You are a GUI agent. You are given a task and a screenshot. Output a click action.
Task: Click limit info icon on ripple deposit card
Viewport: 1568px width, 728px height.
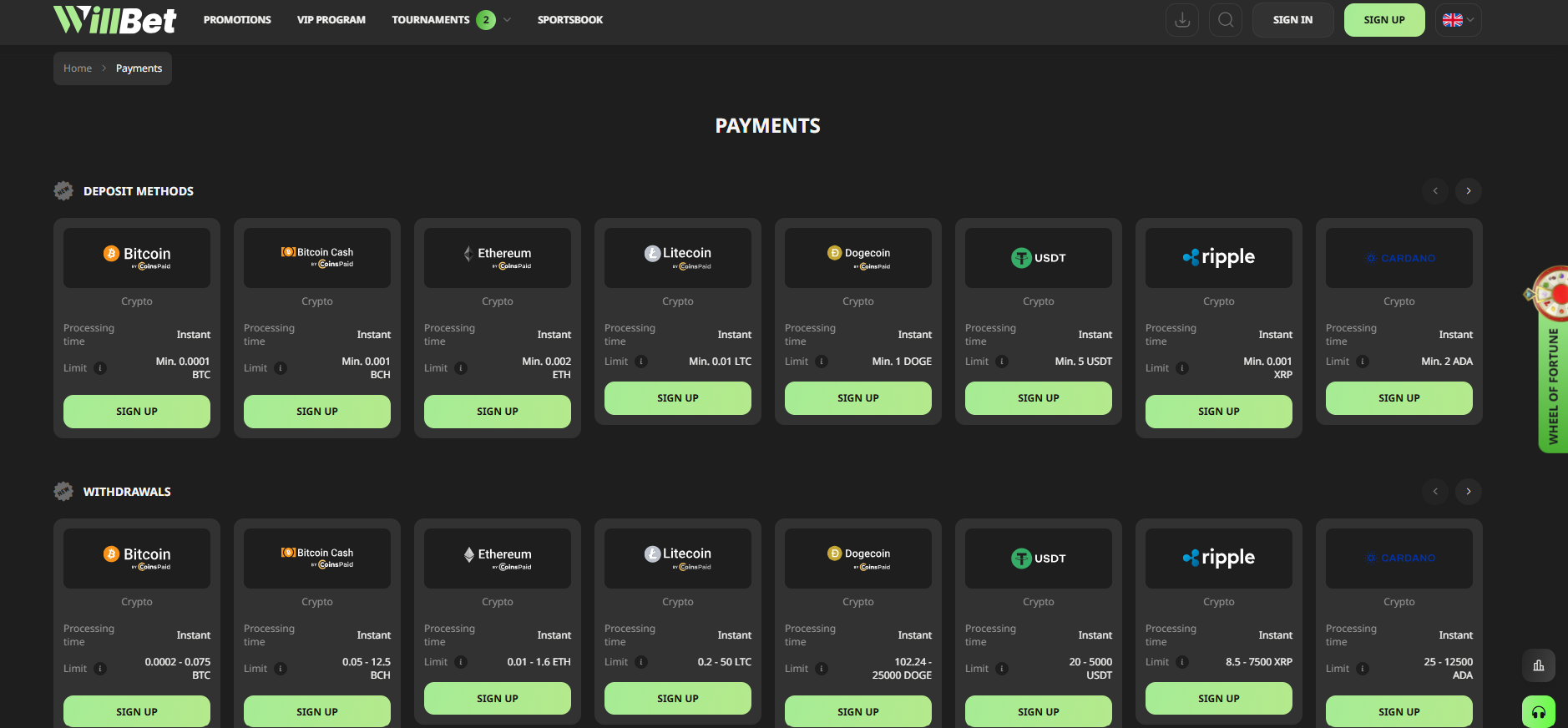1182,368
